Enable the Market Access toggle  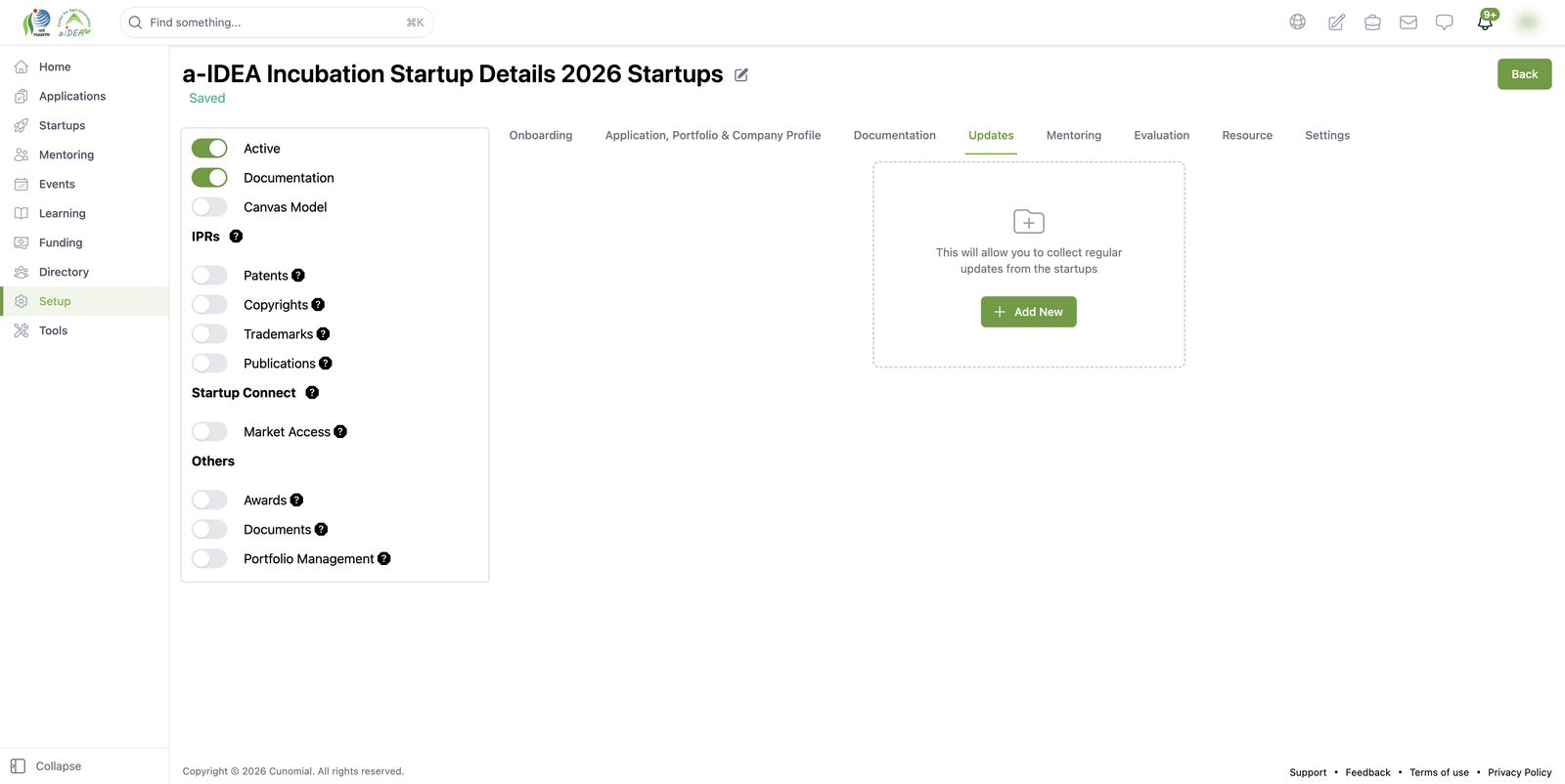209,432
